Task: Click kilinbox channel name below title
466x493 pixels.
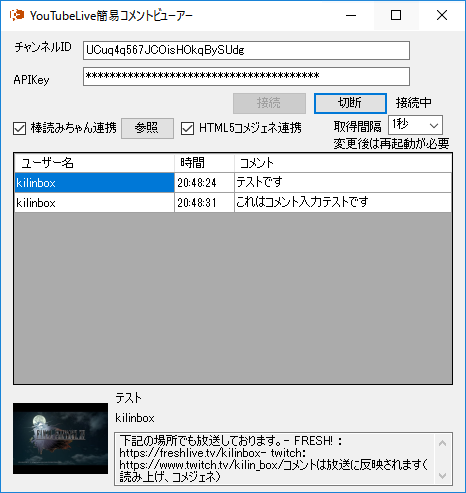Action: [x=135, y=418]
